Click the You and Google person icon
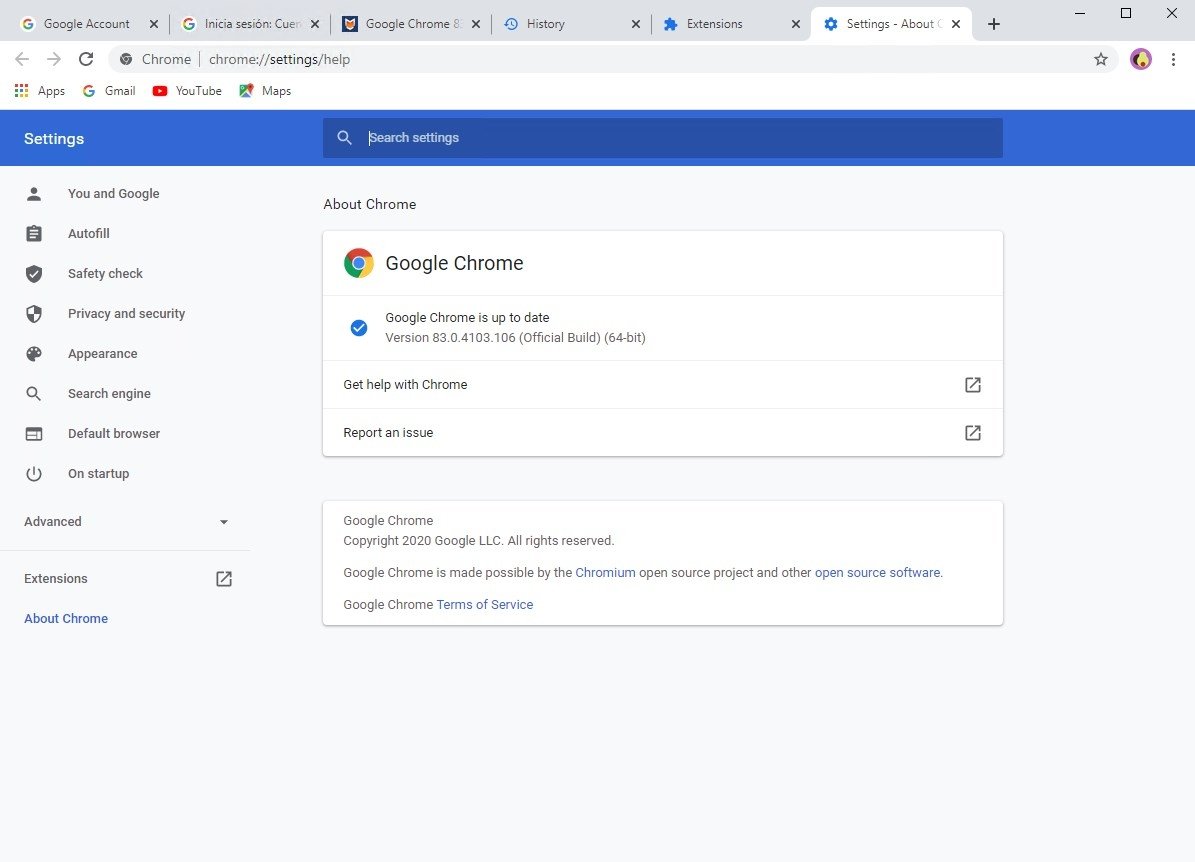 [34, 194]
